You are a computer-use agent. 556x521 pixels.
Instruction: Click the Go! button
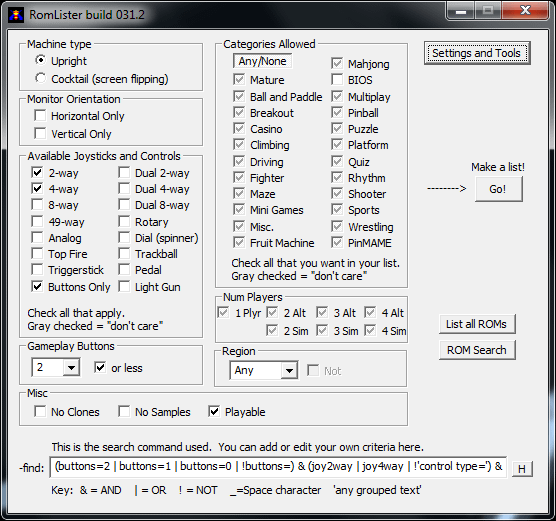498,189
